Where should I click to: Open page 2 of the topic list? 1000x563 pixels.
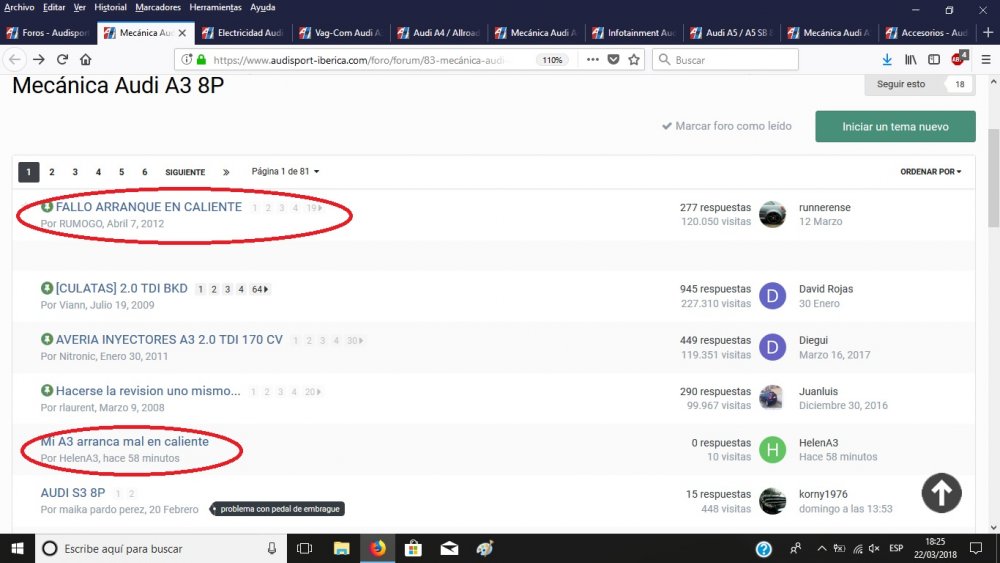[52, 172]
